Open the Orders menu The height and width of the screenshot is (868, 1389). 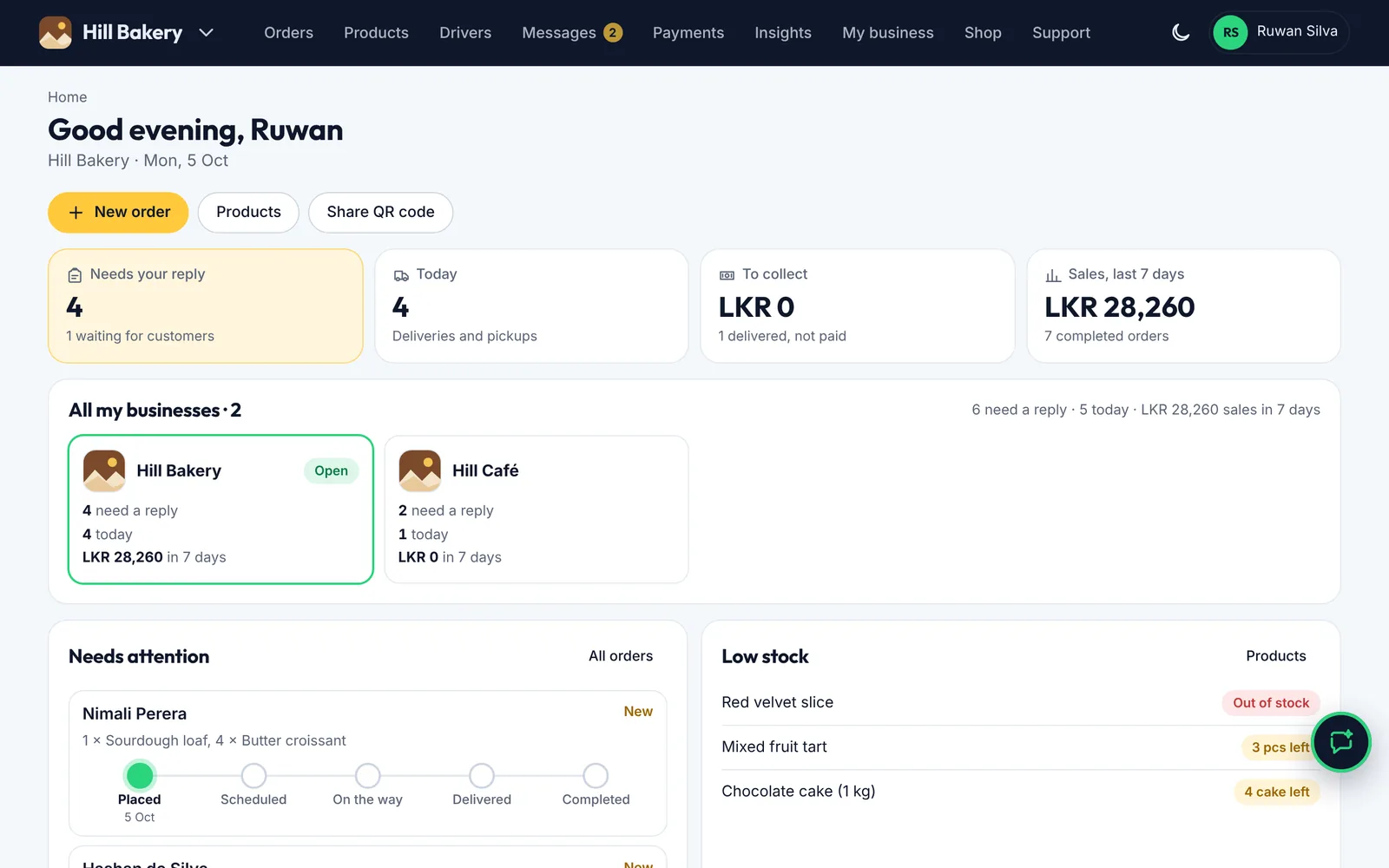pos(288,33)
